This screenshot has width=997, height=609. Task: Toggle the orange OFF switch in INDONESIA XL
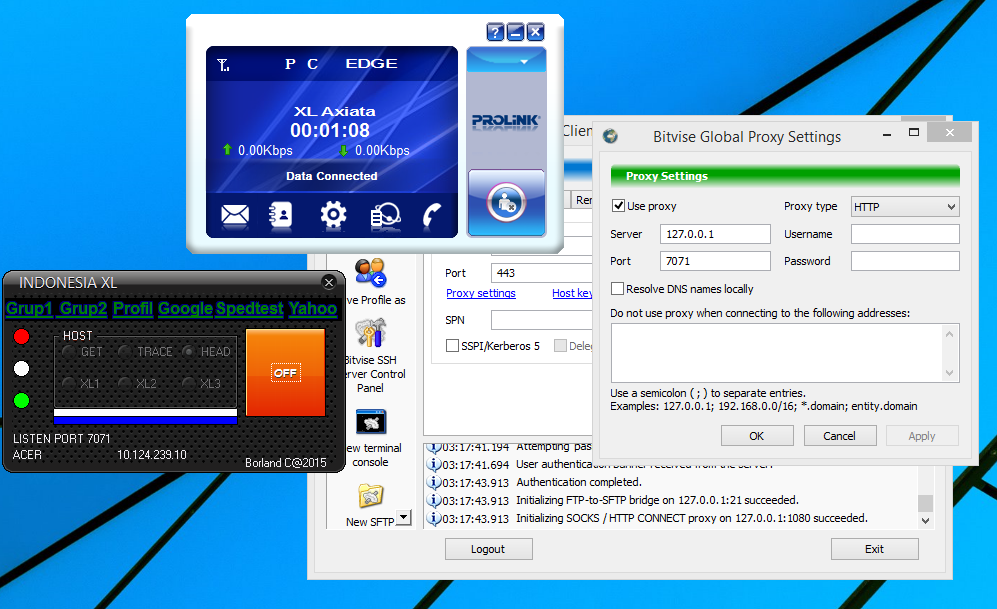tap(285, 373)
